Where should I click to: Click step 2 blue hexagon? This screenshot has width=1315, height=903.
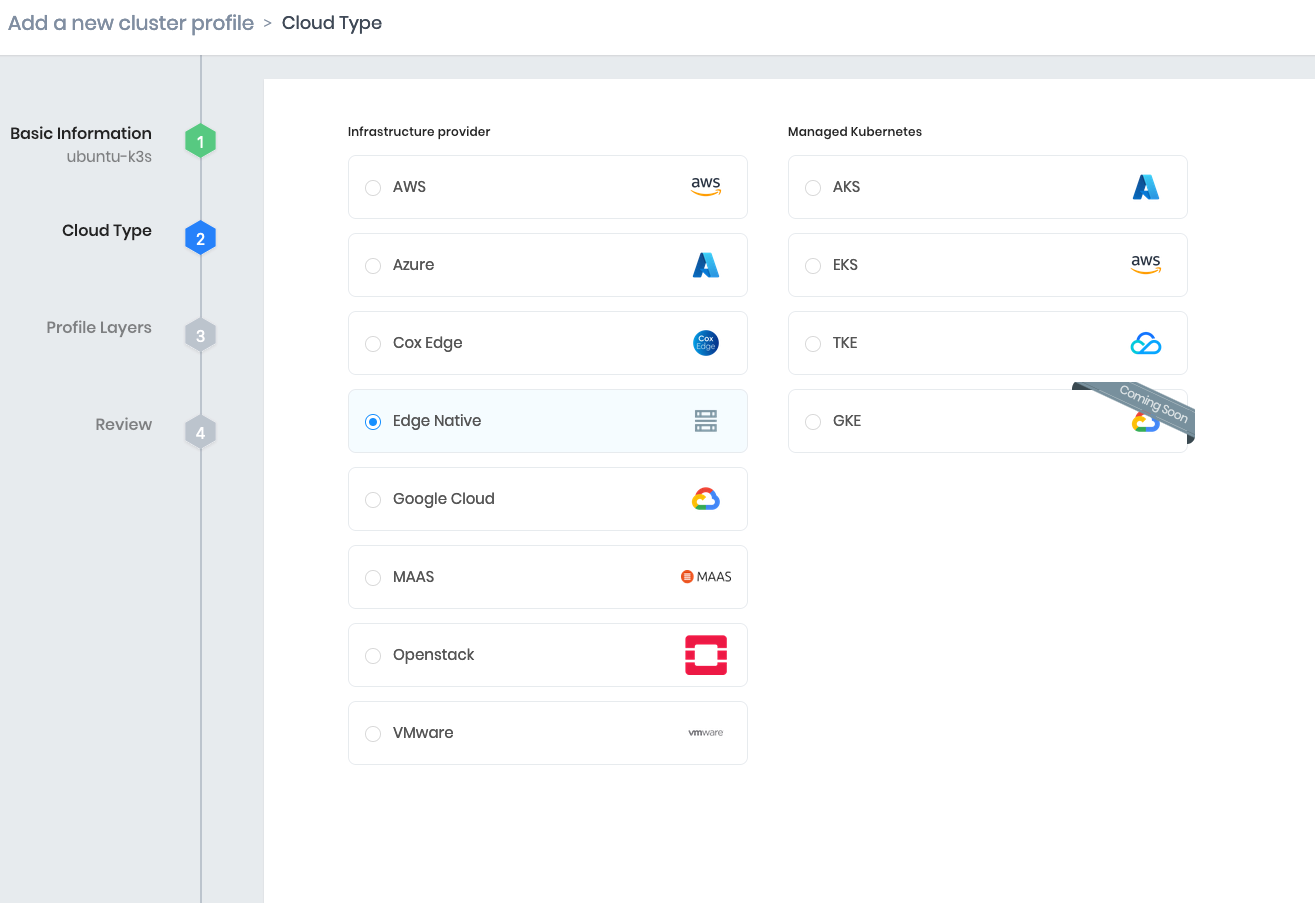point(200,239)
